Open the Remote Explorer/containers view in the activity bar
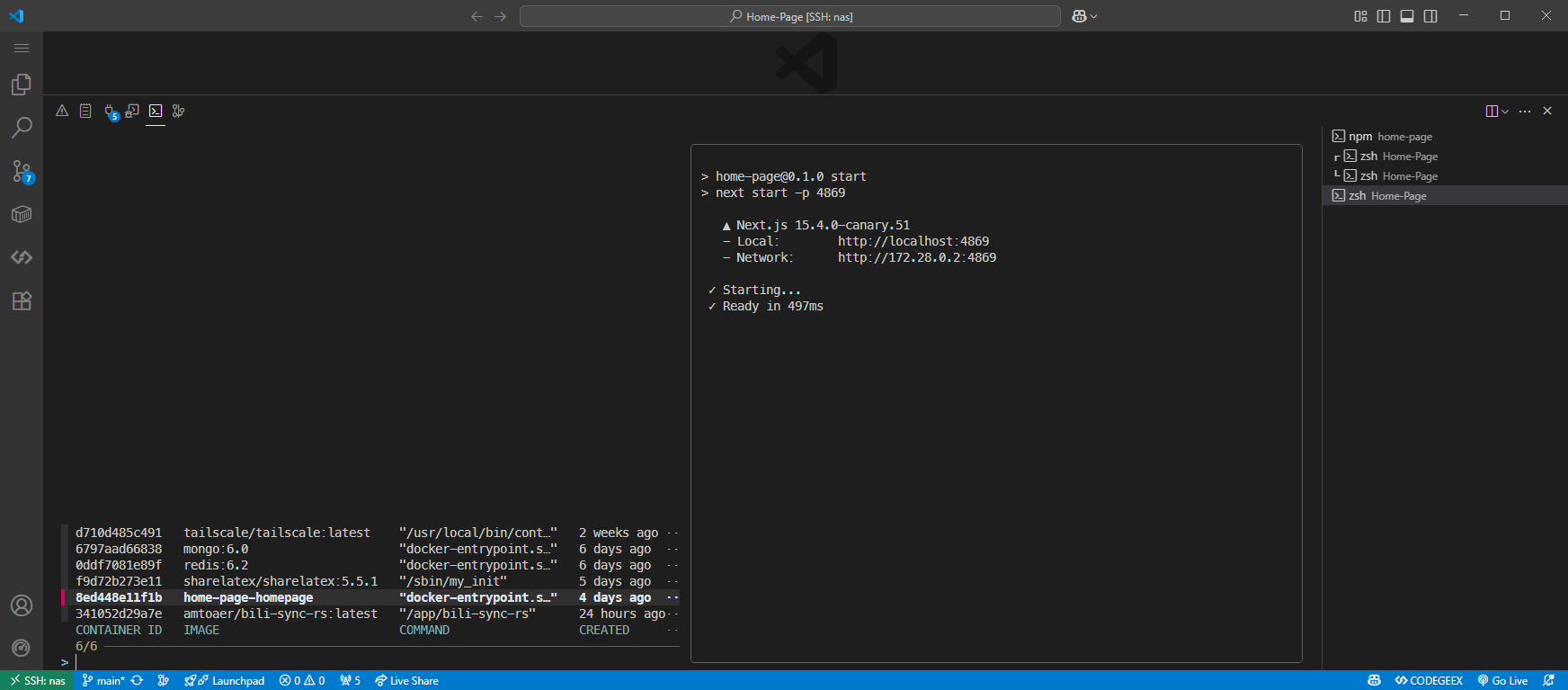Viewport: 1568px width, 690px height. [x=22, y=214]
